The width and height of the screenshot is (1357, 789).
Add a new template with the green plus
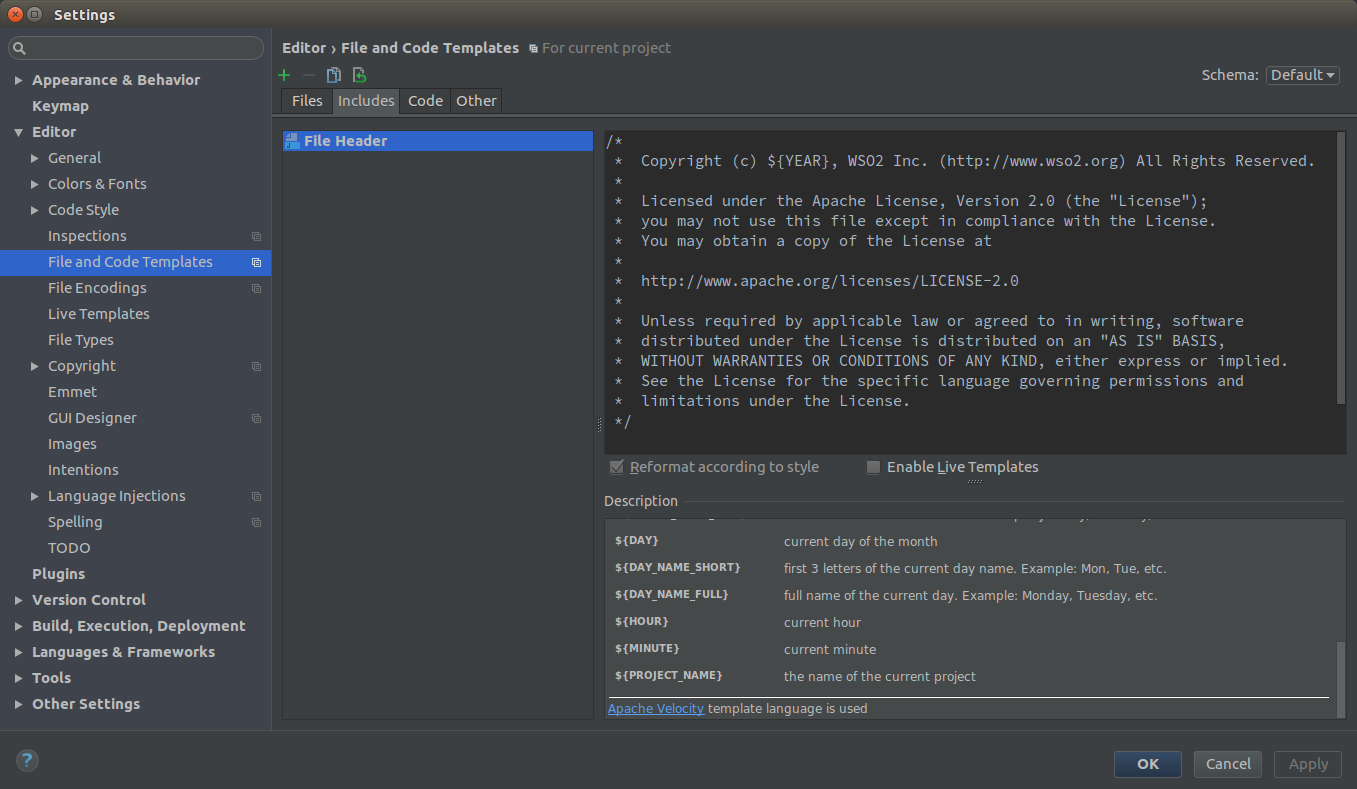click(284, 75)
